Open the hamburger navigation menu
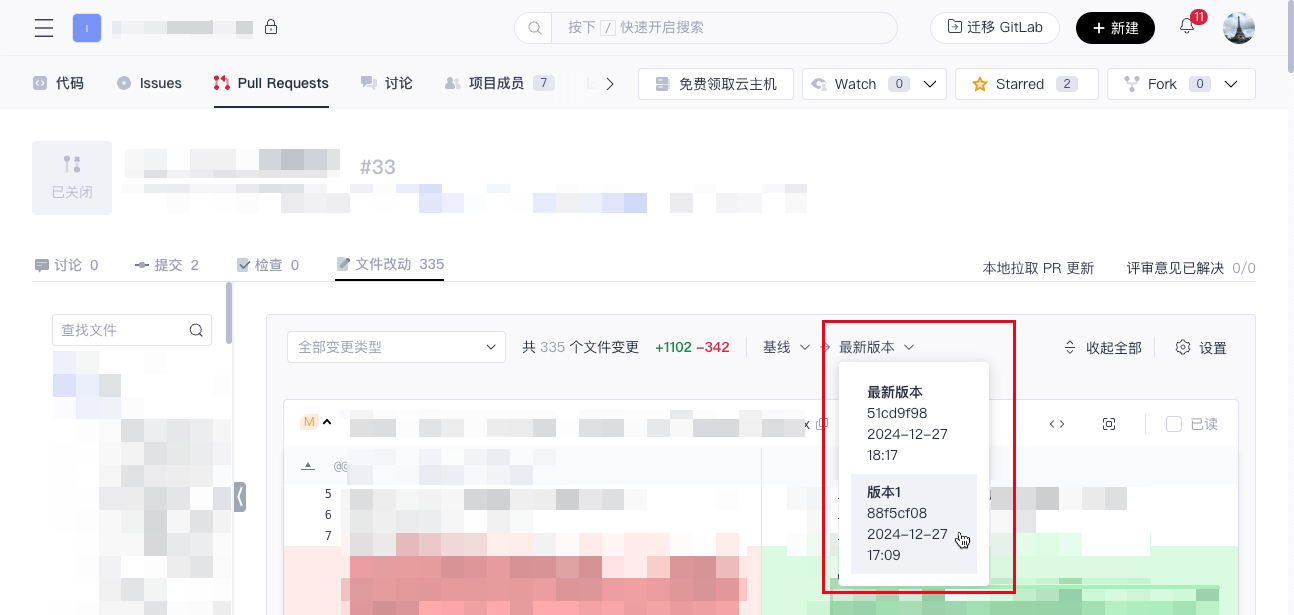The width and height of the screenshot is (1294, 615). click(x=44, y=28)
